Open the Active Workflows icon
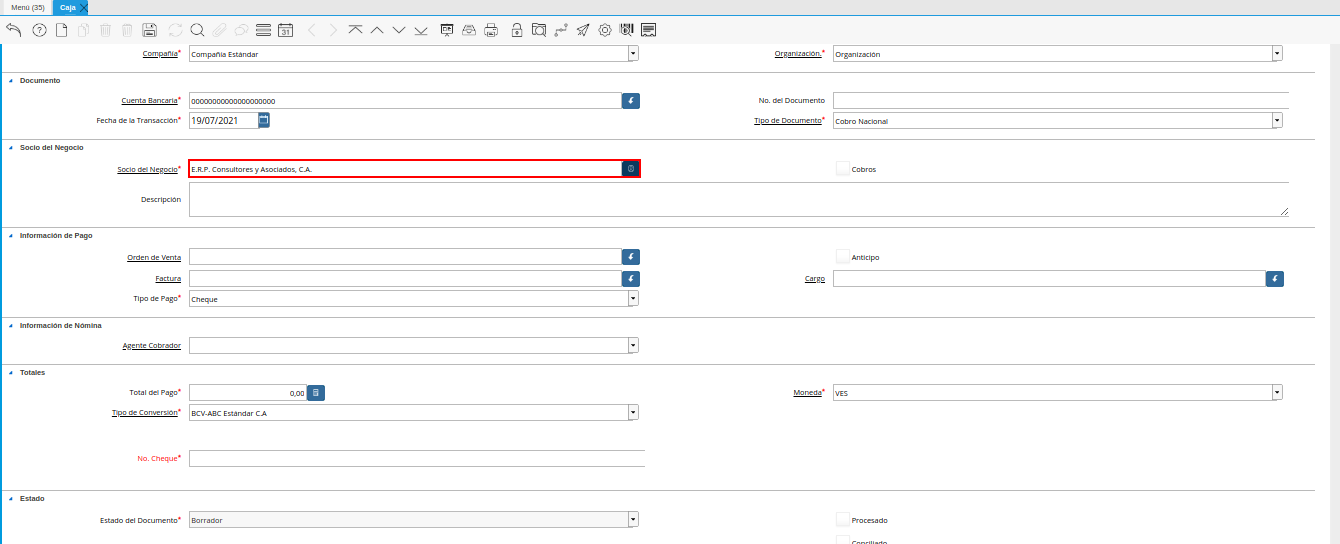This screenshot has height=544, width=1340. (560, 30)
